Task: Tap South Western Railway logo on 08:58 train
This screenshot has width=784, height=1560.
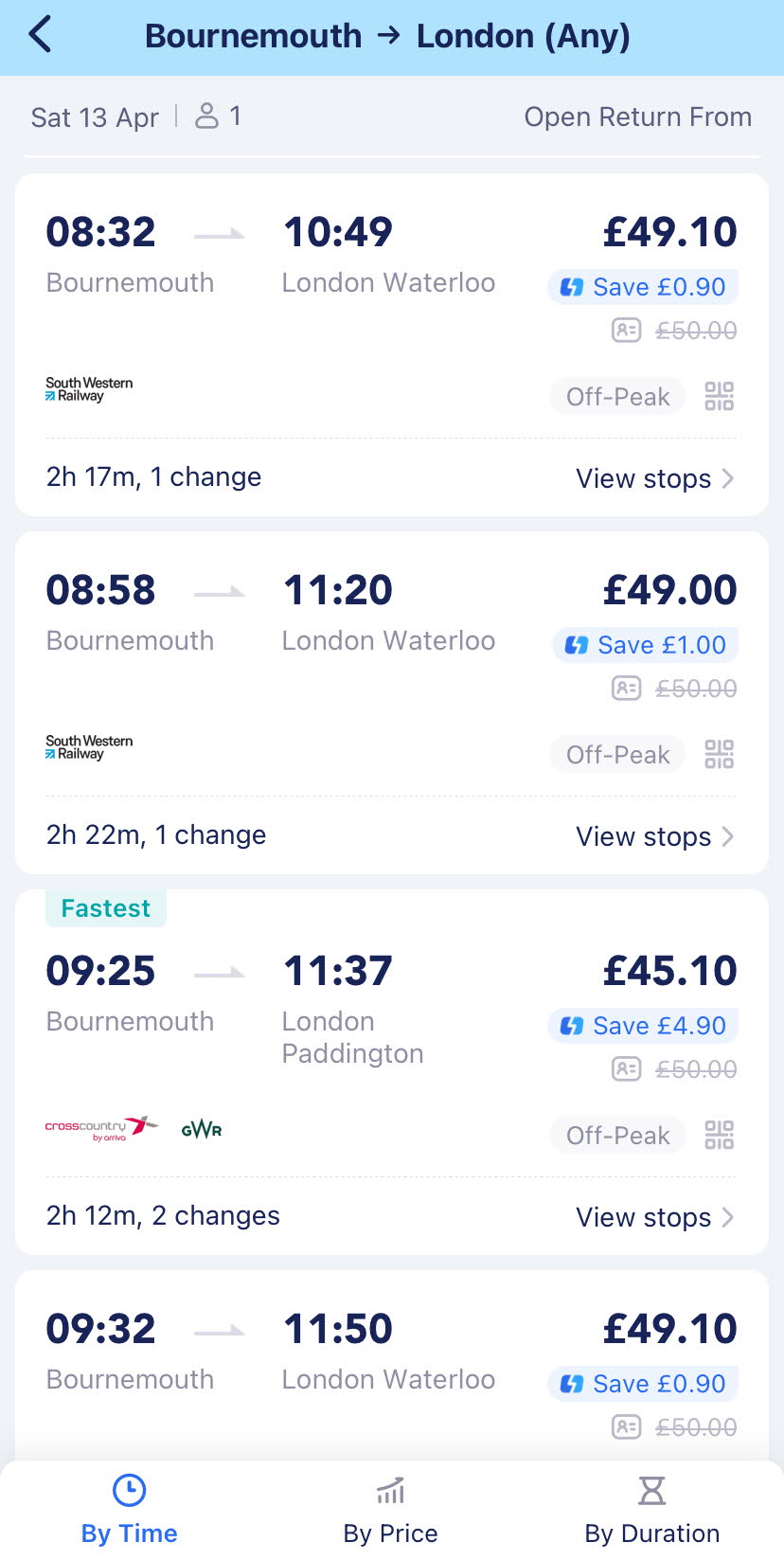Action: coord(89,747)
